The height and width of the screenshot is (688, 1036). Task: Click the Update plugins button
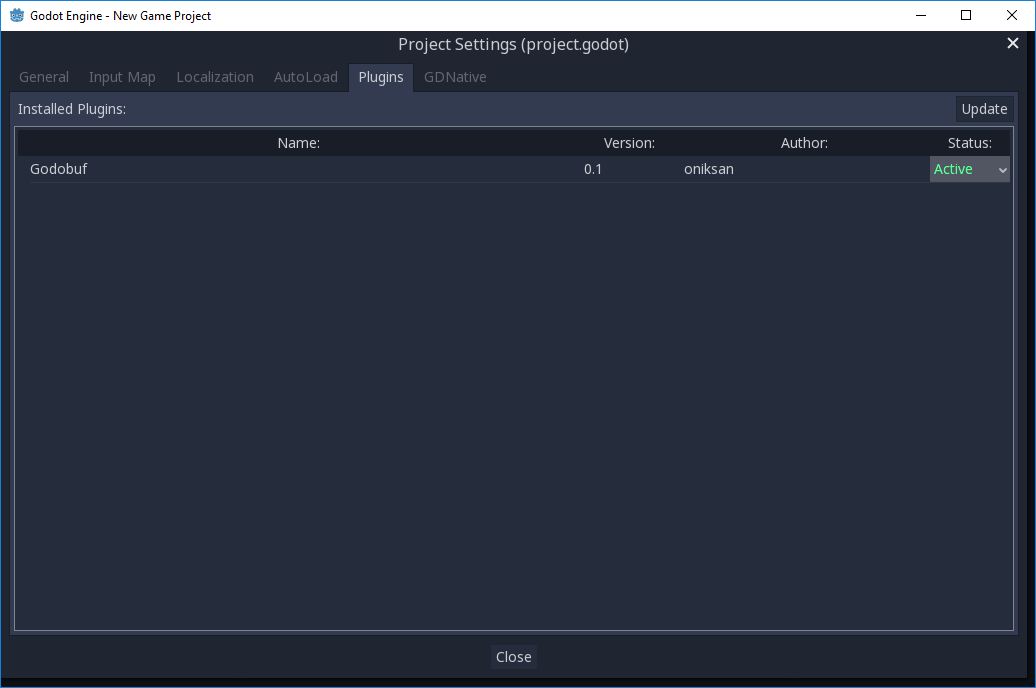984,109
